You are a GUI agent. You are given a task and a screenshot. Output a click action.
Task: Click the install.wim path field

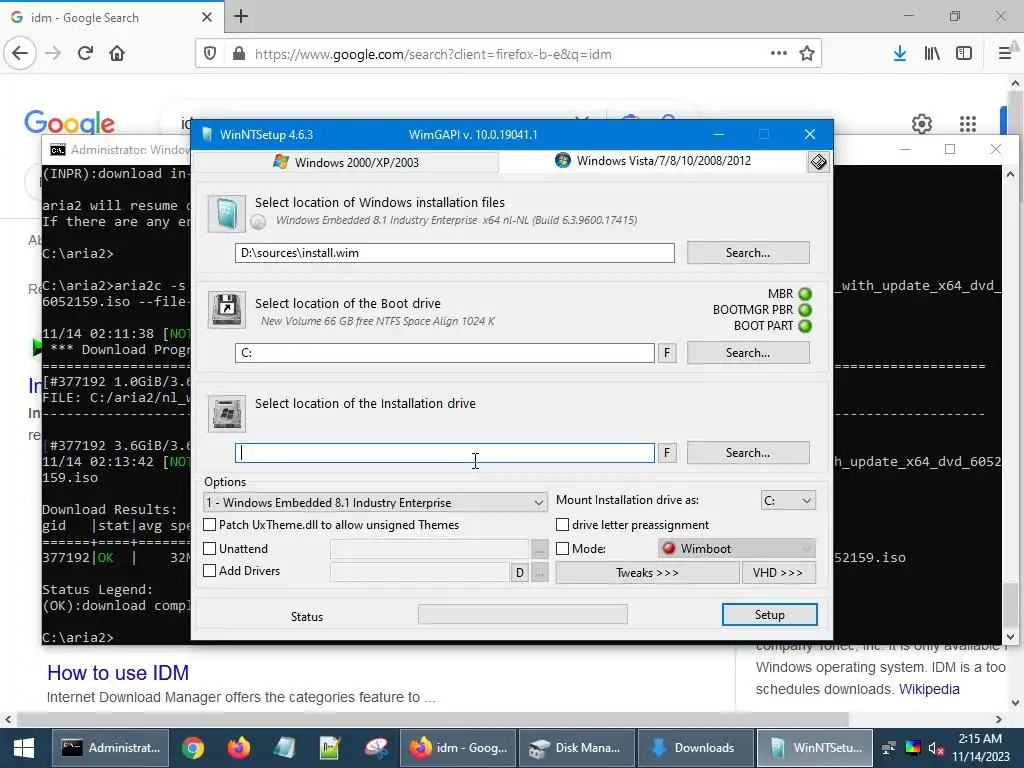point(455,253)
